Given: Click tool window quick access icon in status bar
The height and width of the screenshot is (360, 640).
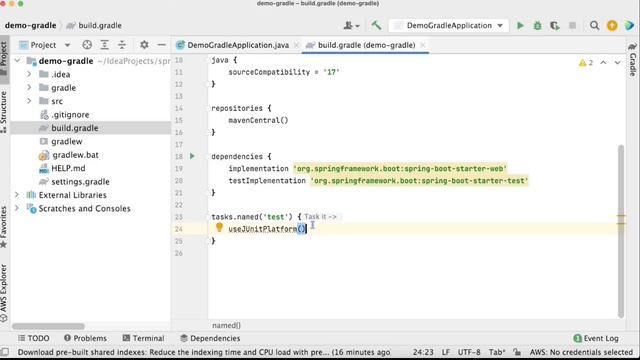Looking at the screenshot, I should click(5, 351).
